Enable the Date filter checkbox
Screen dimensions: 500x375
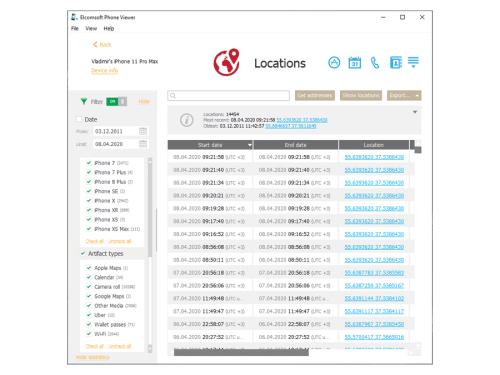click(x=79, y=119)
